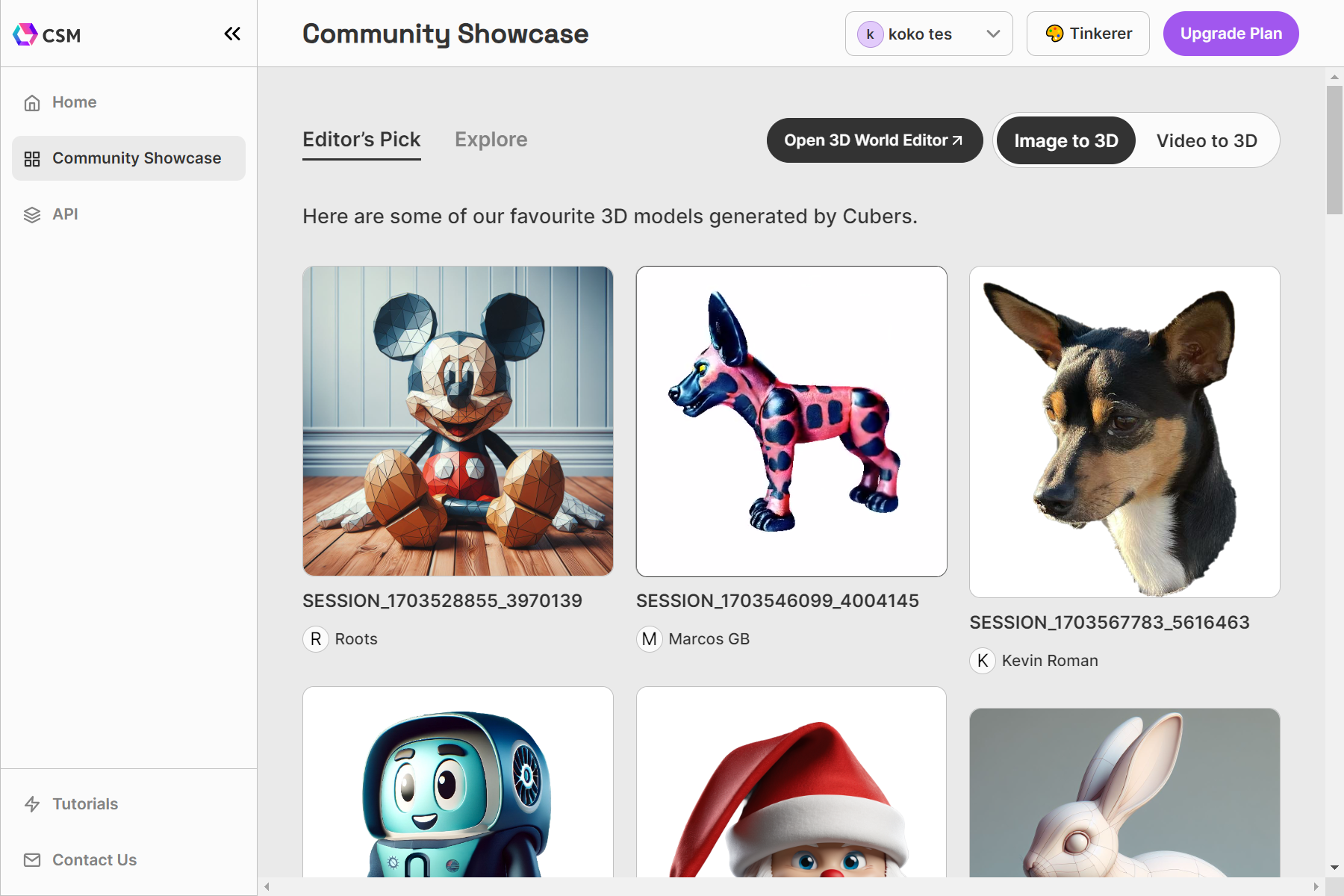Click title SESSION_1703567783_5616463
The width and height of the screenshot is (1344, 896).
(x=1110, y=623)
